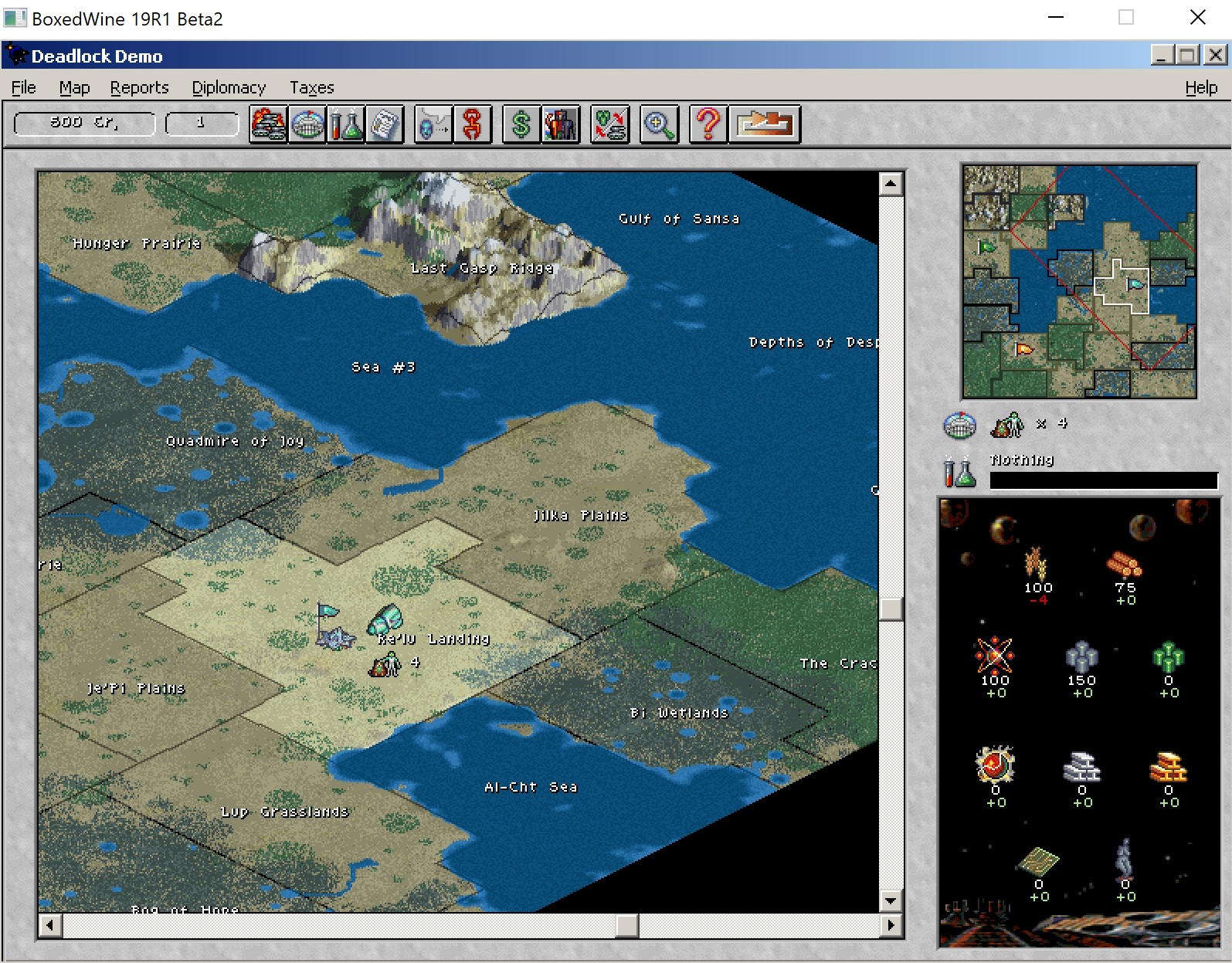Click the map scroll up arrow
This screenshot has width=1232, height=963.
click(x=891, y=184)
